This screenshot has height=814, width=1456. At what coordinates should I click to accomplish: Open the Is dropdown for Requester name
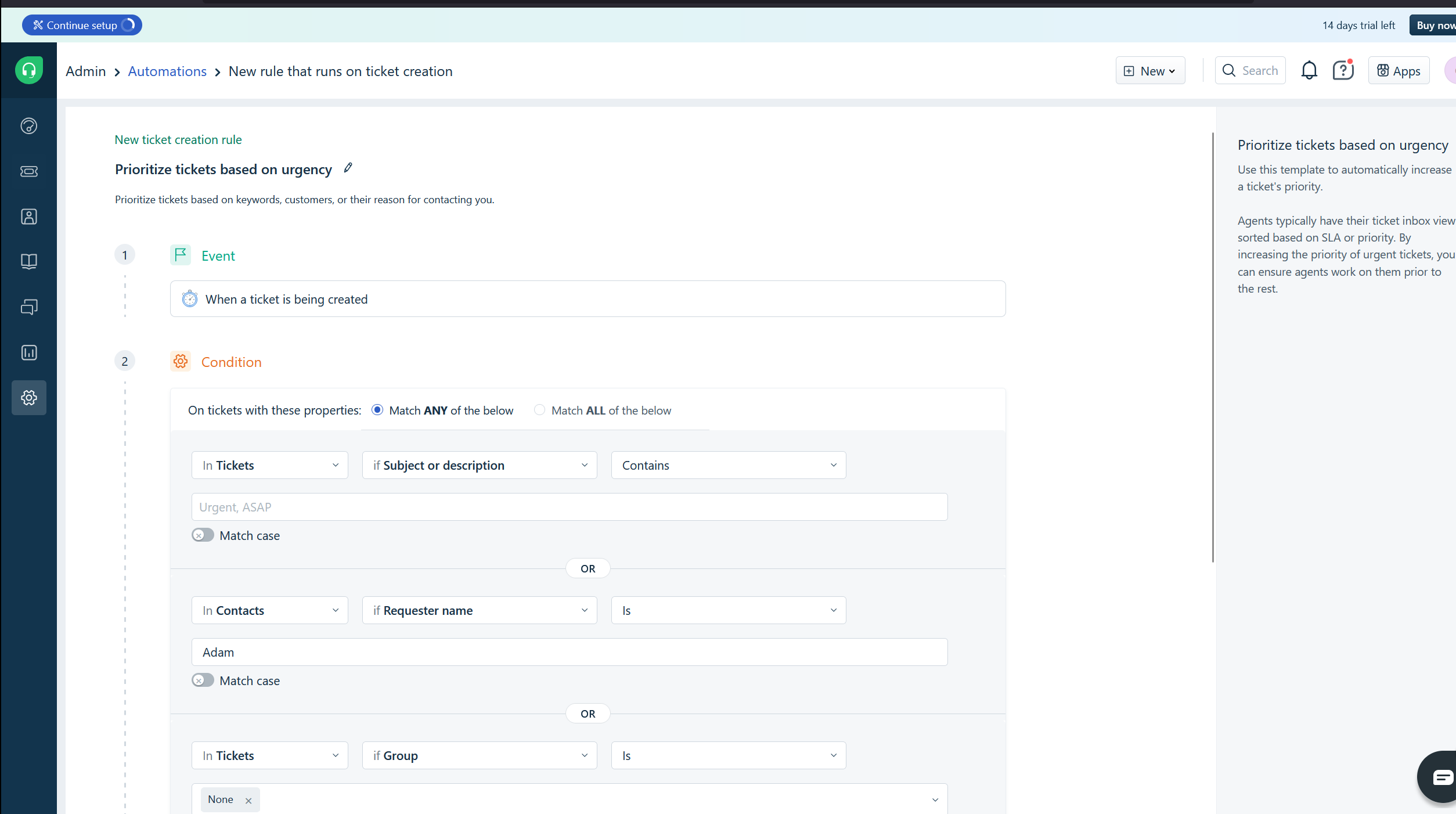pyautogui.click(x=729, y=610)
